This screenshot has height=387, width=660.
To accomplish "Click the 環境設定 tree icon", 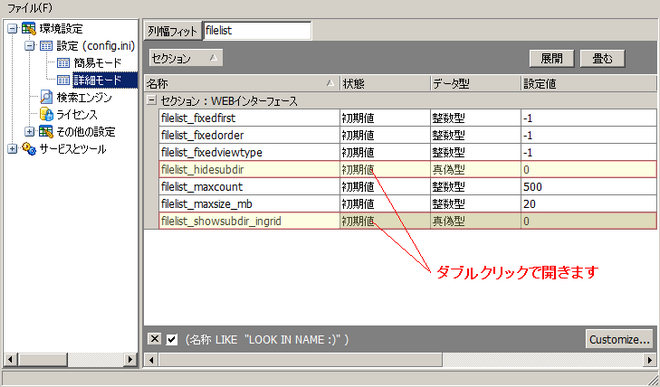I will pos(29,29).
